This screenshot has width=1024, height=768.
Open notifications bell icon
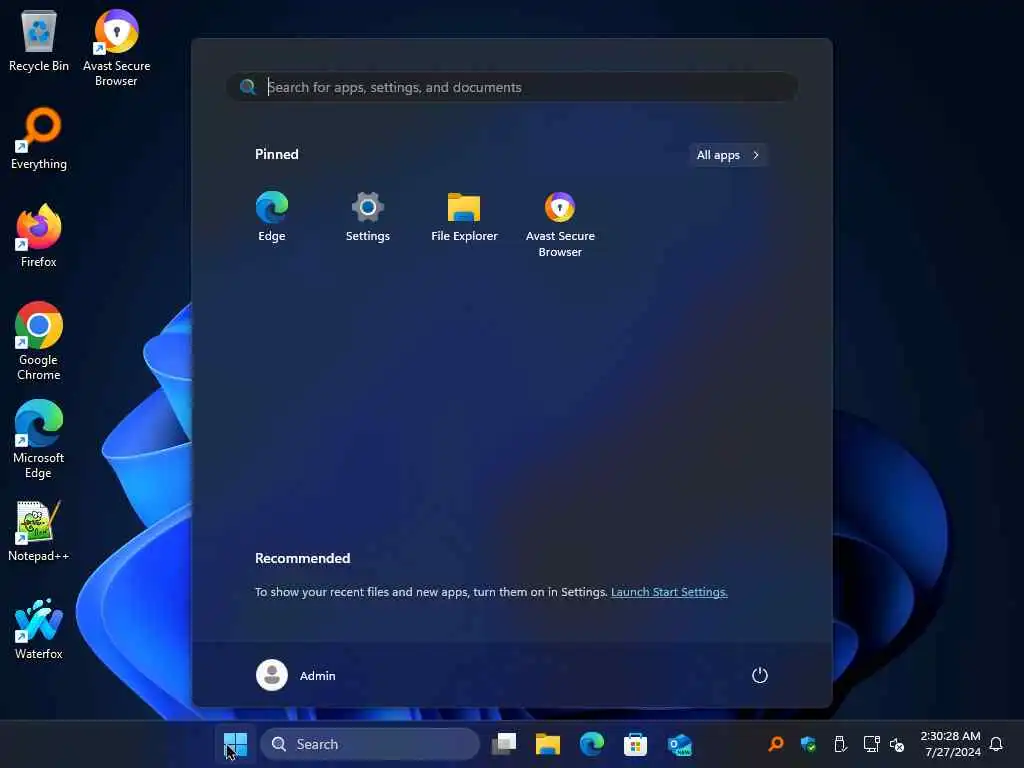coord(996,744)
